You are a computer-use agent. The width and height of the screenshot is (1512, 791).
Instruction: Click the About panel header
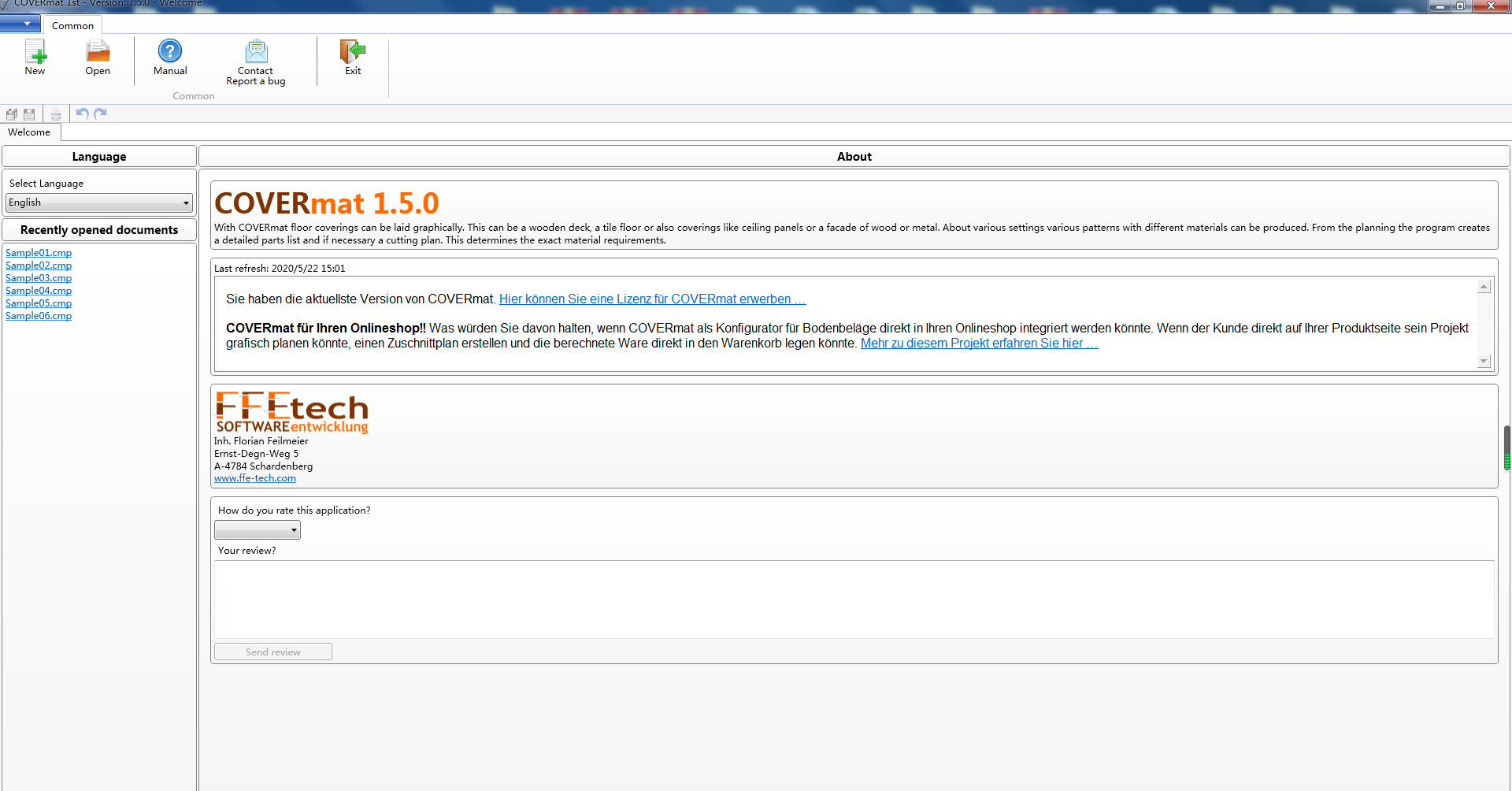tap(854, 157)
